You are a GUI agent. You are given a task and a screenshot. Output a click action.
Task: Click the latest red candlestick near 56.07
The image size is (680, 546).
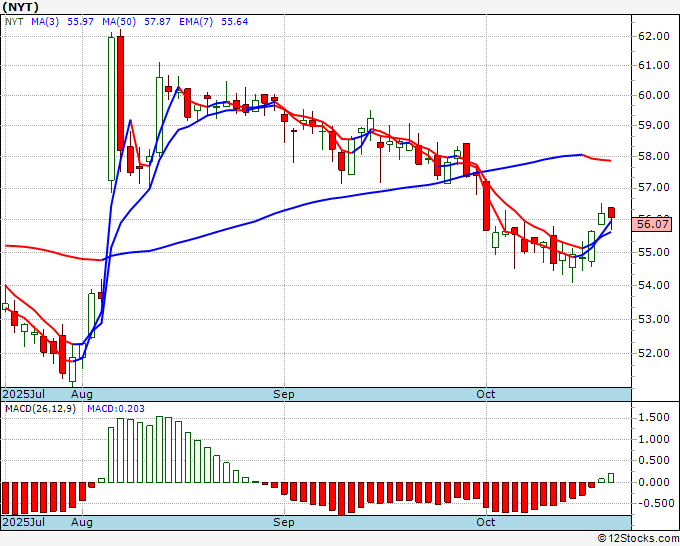[611, 213]
